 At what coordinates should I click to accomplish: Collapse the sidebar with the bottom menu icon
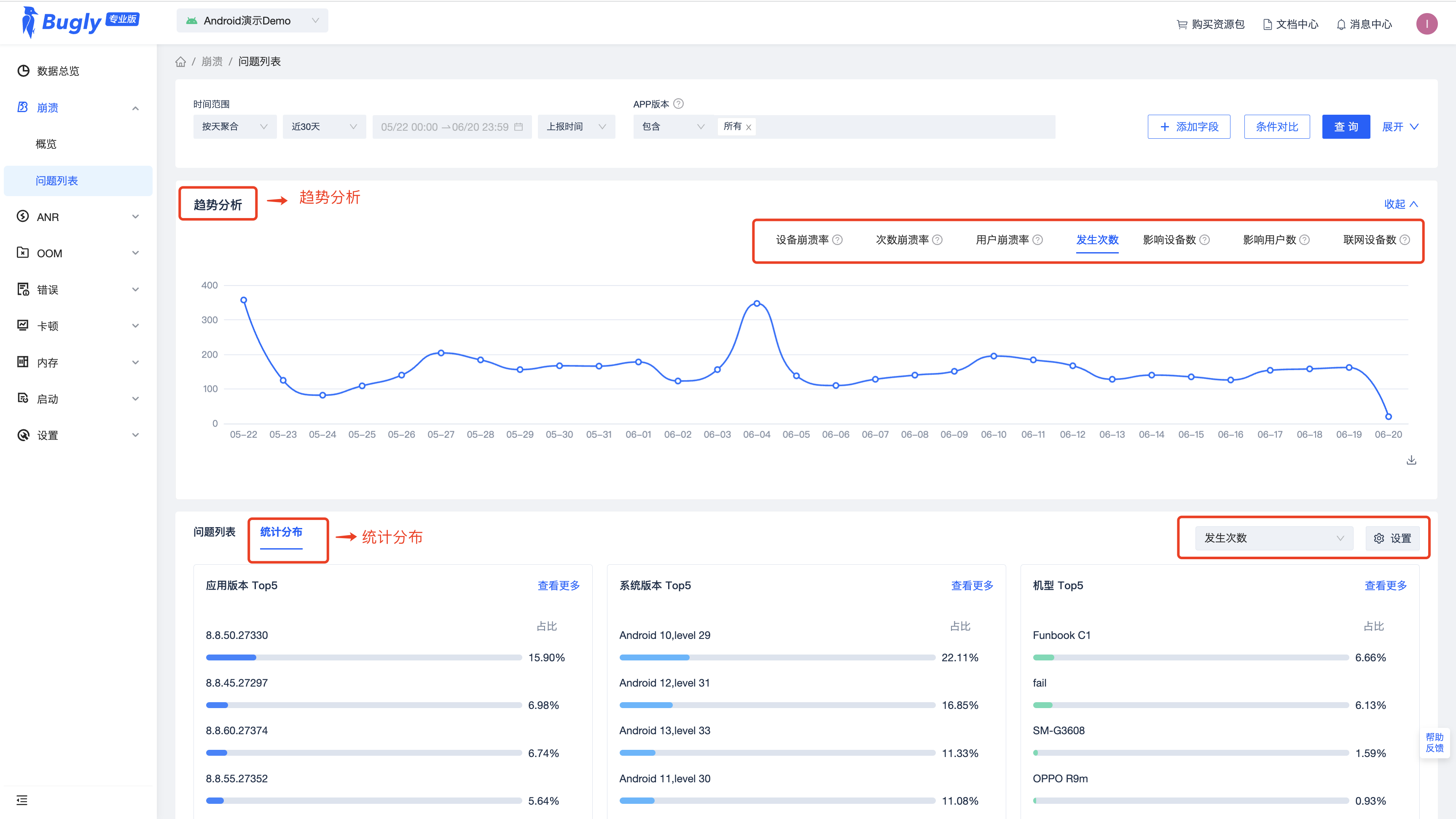click(22, 800)
